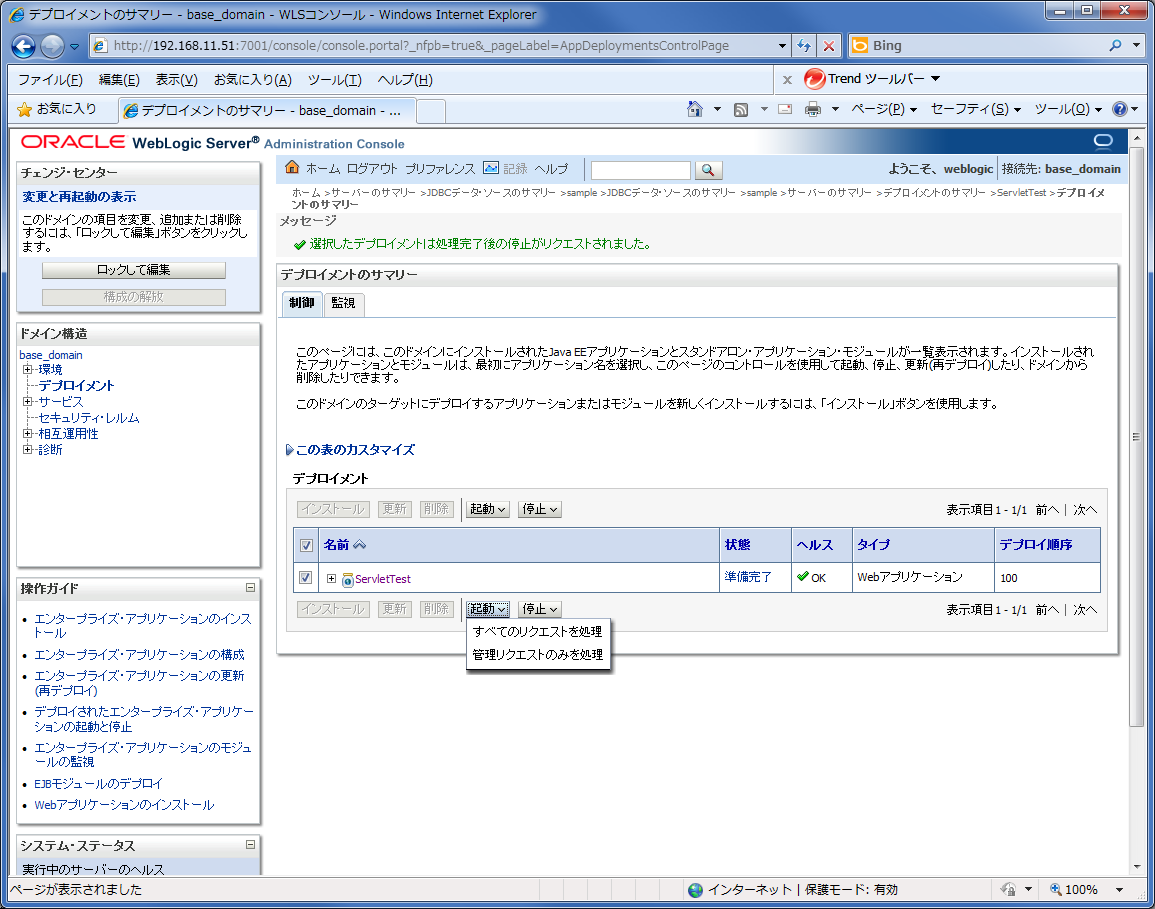Uncheck the ServletTest row checkbox
The image size is (1155, 909).
(306, 578)
